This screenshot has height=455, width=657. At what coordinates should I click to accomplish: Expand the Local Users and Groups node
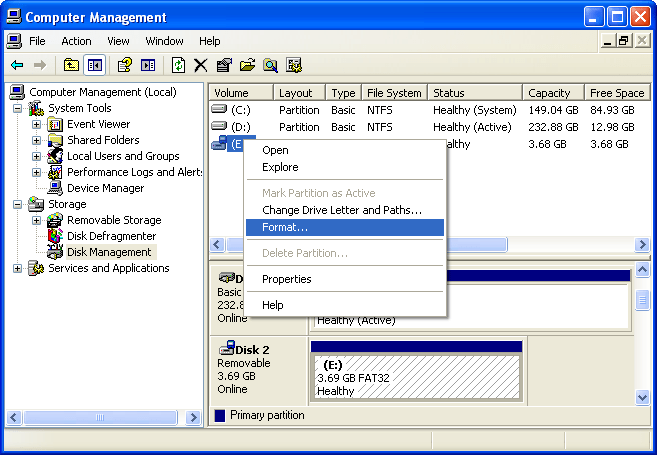point(36,156)
